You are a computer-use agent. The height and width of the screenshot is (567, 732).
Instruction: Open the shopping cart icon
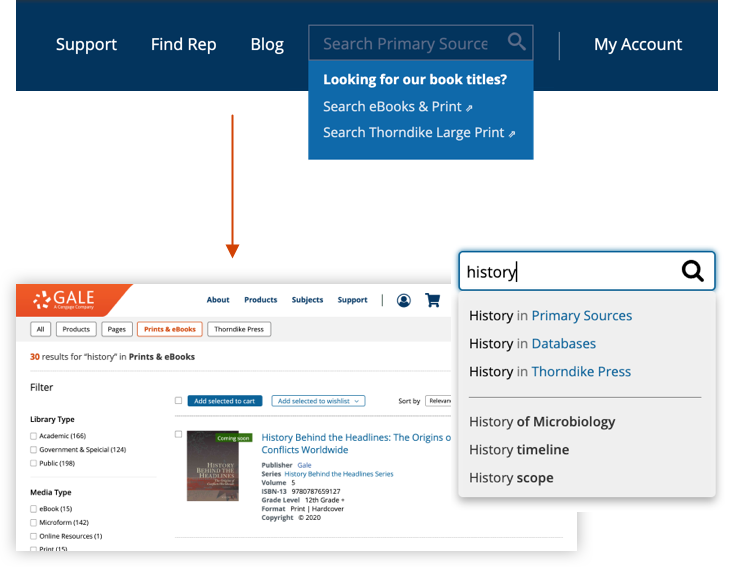click(432, 300)
